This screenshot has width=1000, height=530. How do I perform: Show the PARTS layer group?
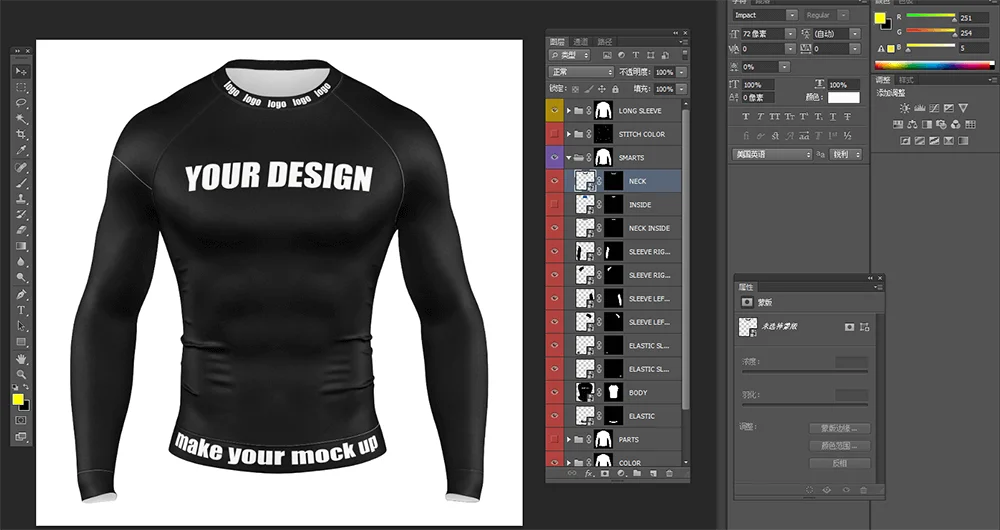pyautogui.click(x=554, y=439)
